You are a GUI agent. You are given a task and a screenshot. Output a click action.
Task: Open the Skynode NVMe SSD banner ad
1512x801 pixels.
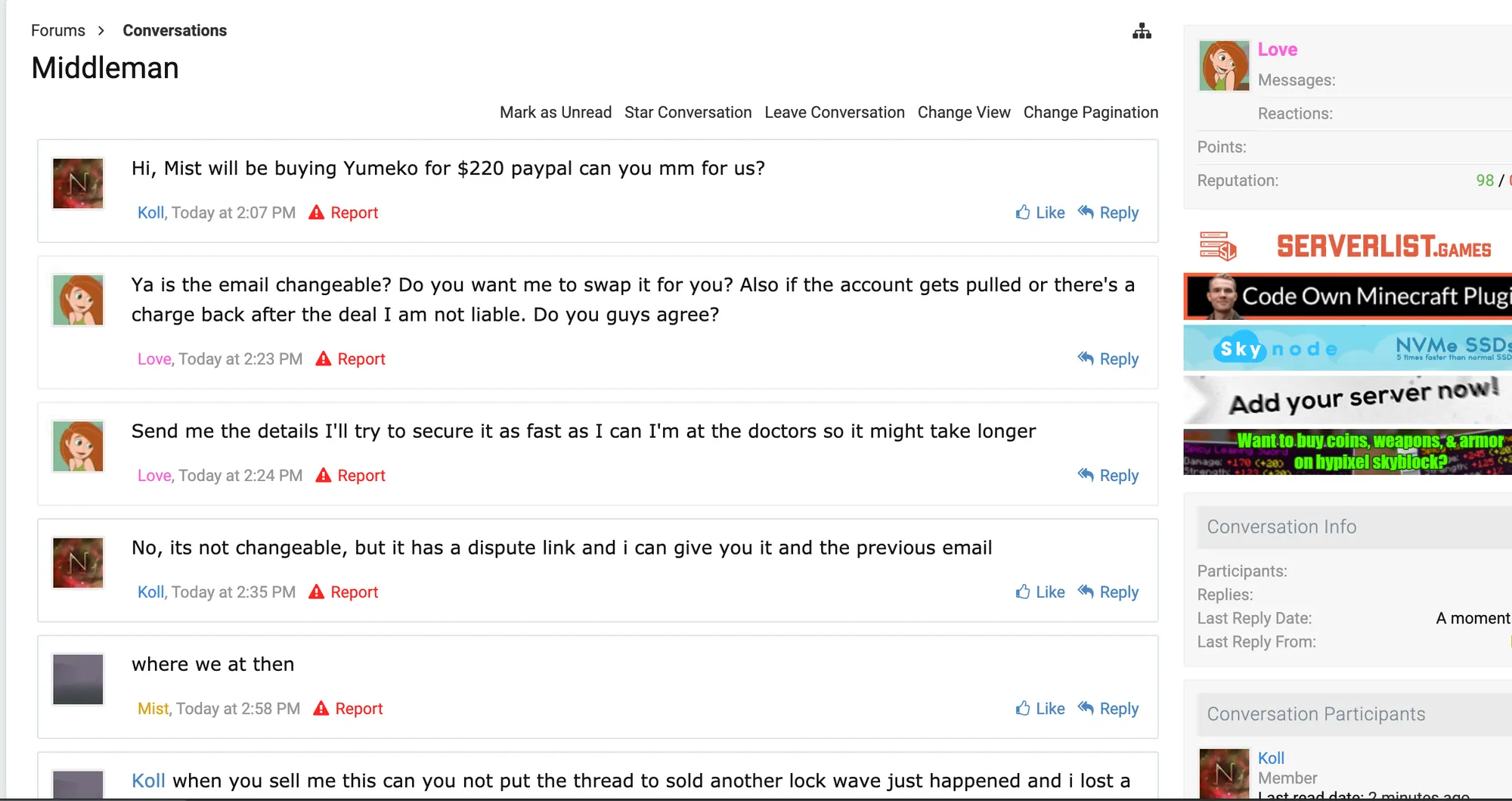[1347, 348]
